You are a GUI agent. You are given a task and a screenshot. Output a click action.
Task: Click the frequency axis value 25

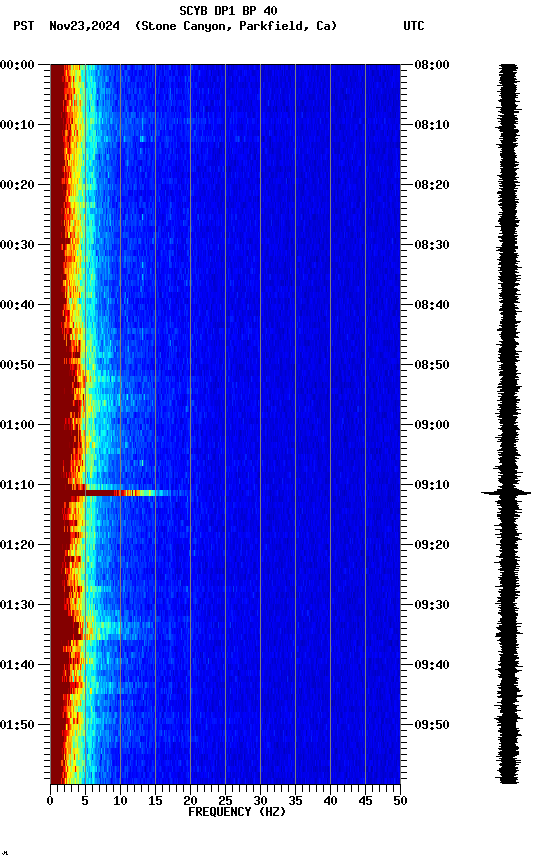[225, 802]
